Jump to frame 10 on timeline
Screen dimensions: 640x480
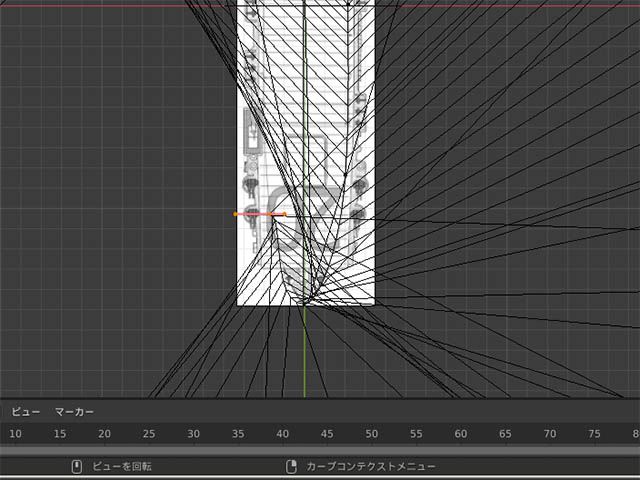(x=16, y=434)
